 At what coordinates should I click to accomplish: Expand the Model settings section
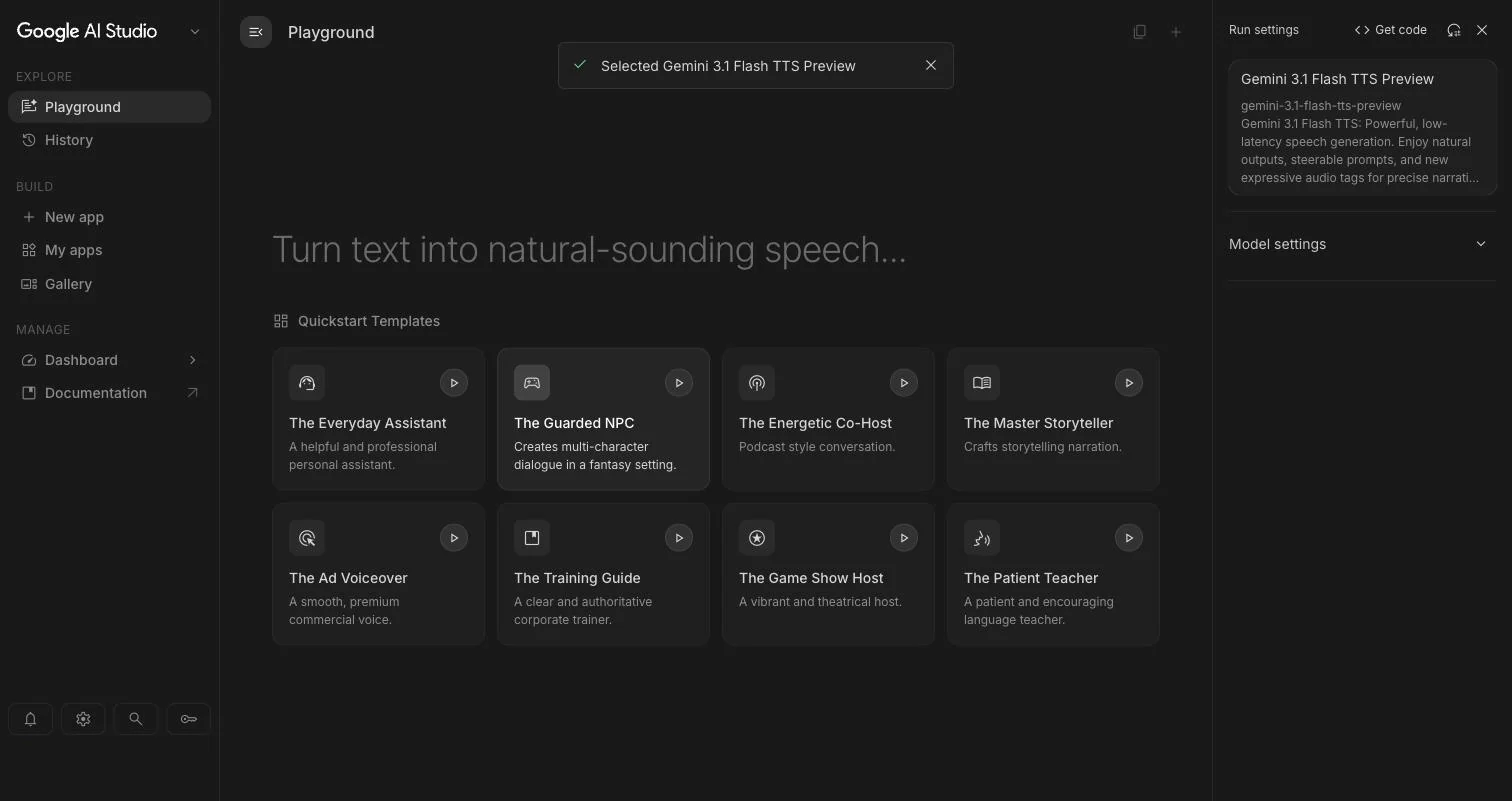tap(1361, 244)
